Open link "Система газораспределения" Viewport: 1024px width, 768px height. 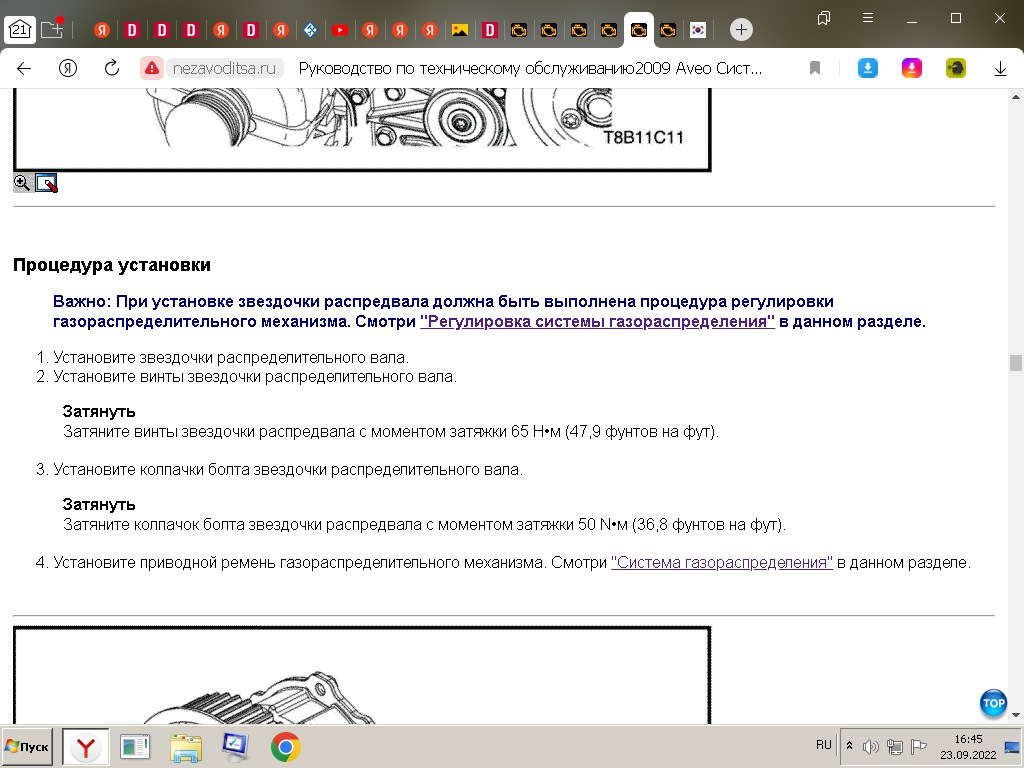(x=721, y=563)
